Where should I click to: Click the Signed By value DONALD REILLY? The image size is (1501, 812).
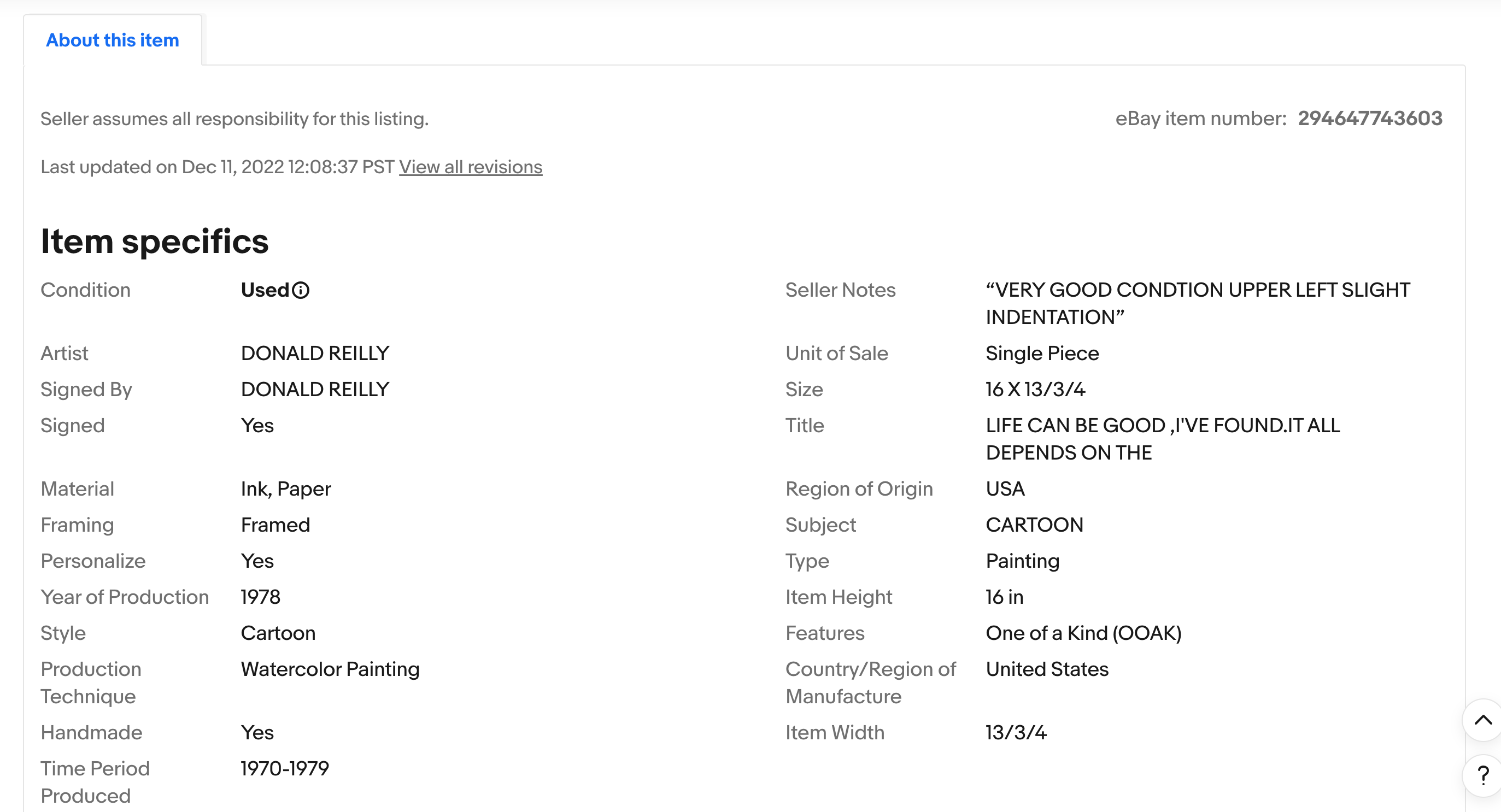point(315,390)
